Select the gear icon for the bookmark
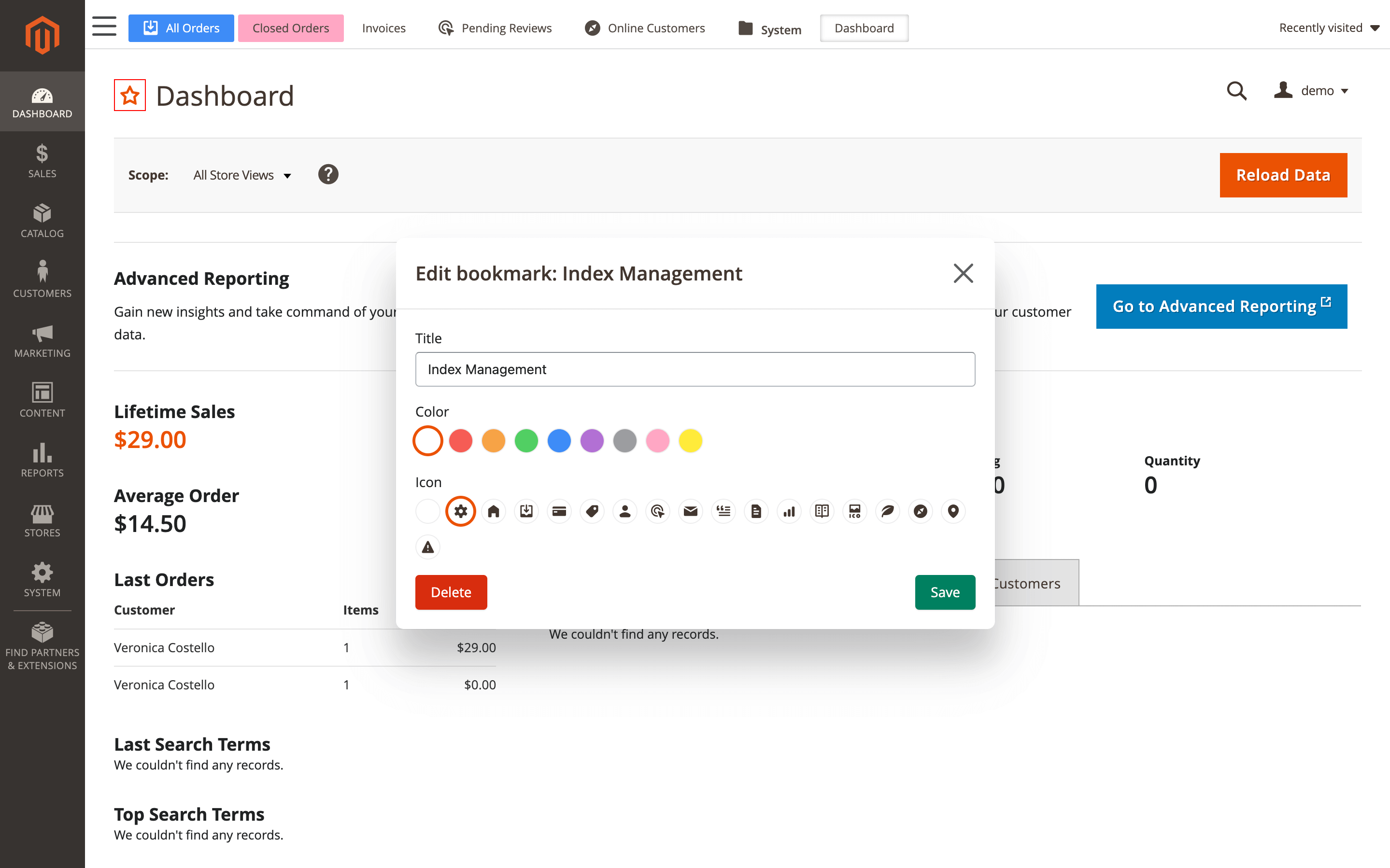 [x=460, y=511]
